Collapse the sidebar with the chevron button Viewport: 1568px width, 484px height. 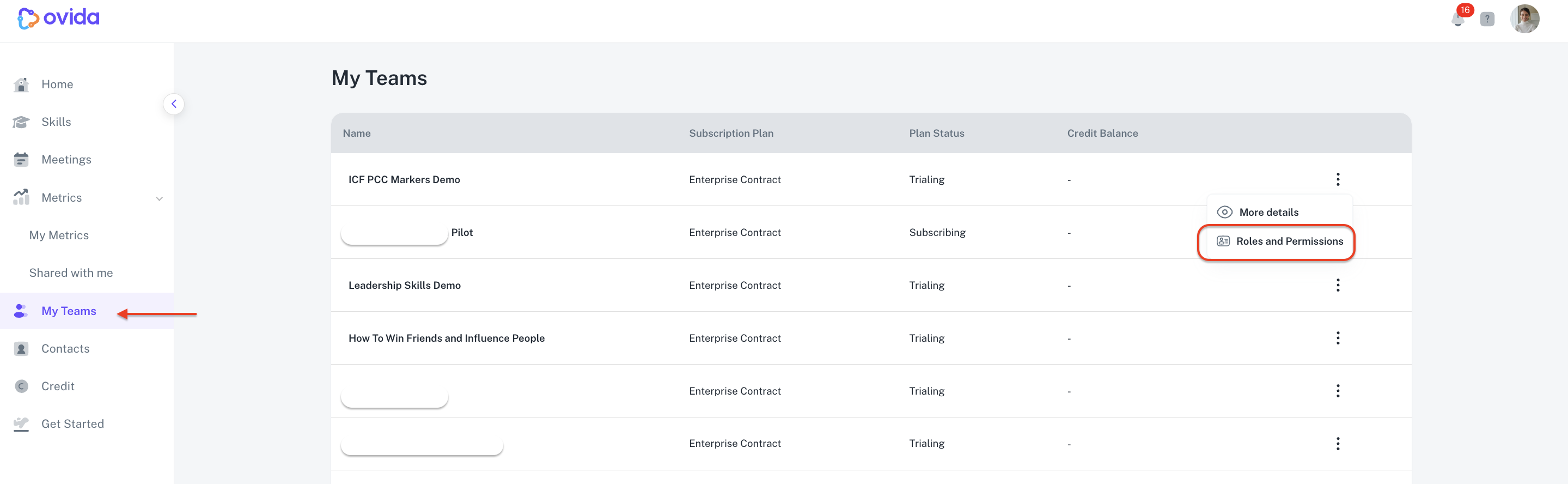pos(174,104)
